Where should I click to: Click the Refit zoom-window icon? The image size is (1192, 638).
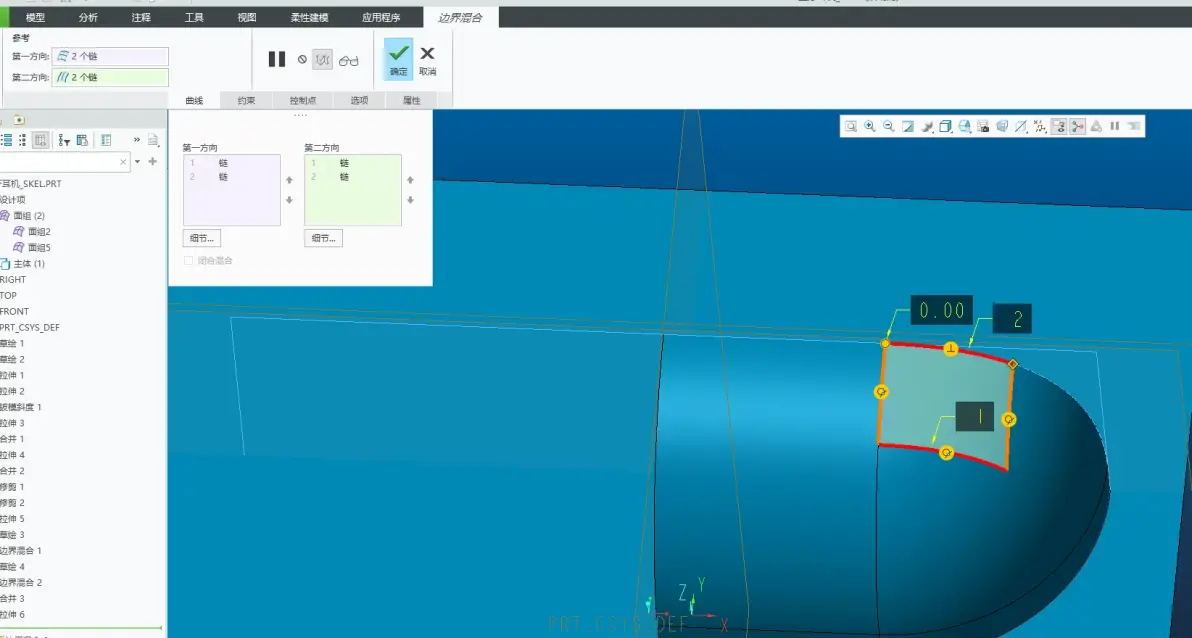(851, 126)
